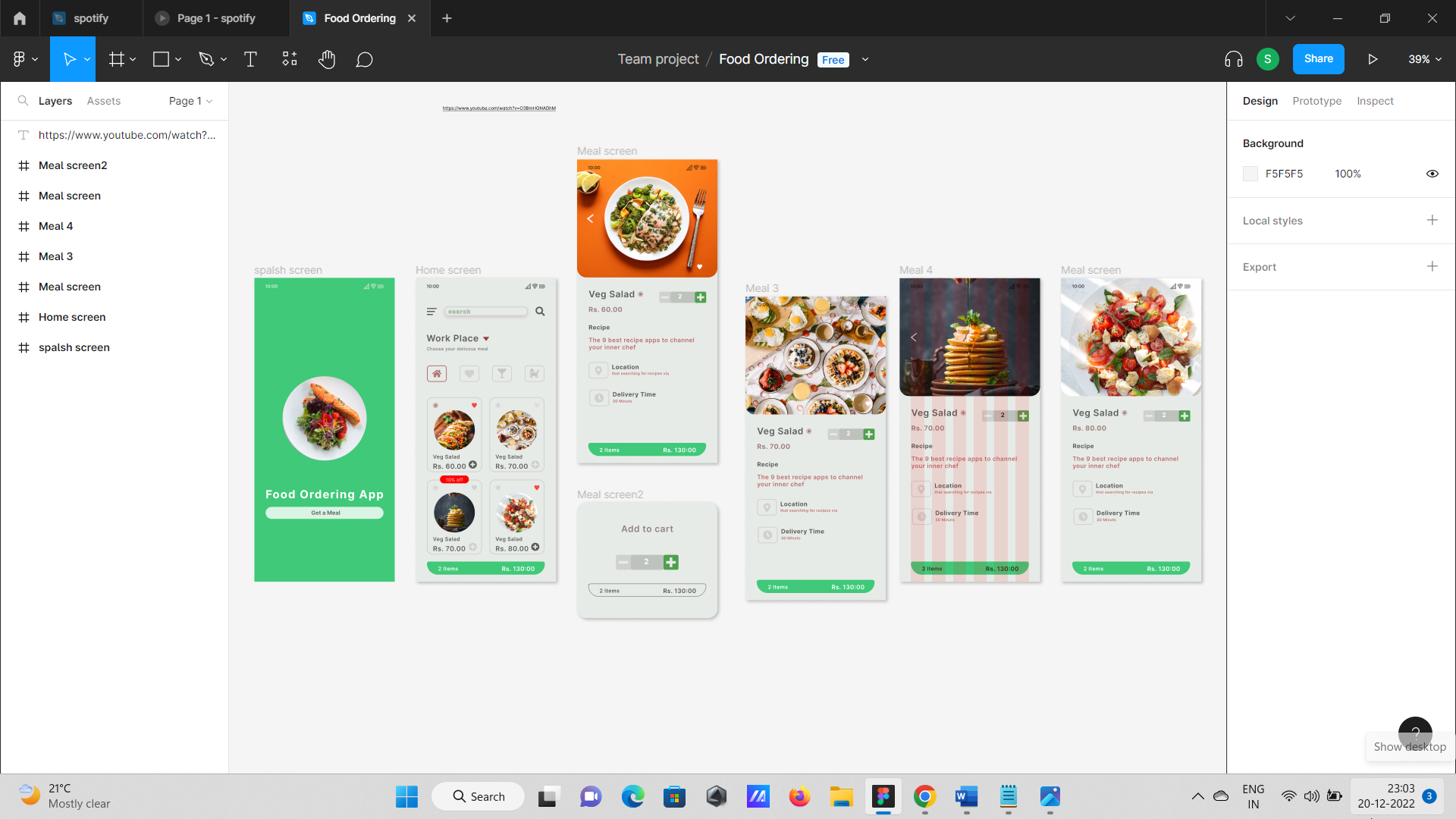Screen dimensions: 1456x819
Task: Click the blue Share button
Action: pyautogui.click(x=1318, y=59)
